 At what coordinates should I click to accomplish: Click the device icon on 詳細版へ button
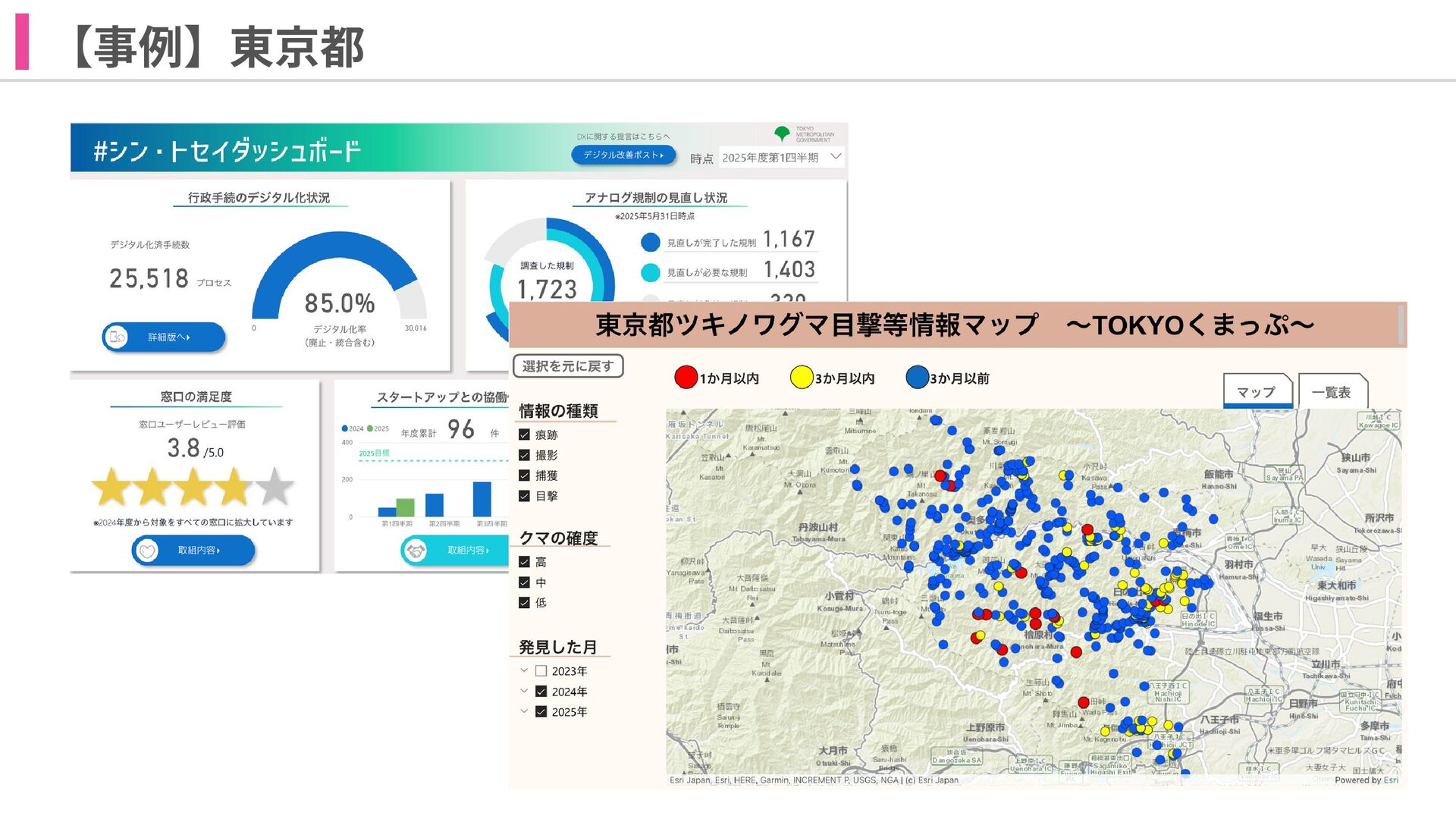click(x=118, y=337)
